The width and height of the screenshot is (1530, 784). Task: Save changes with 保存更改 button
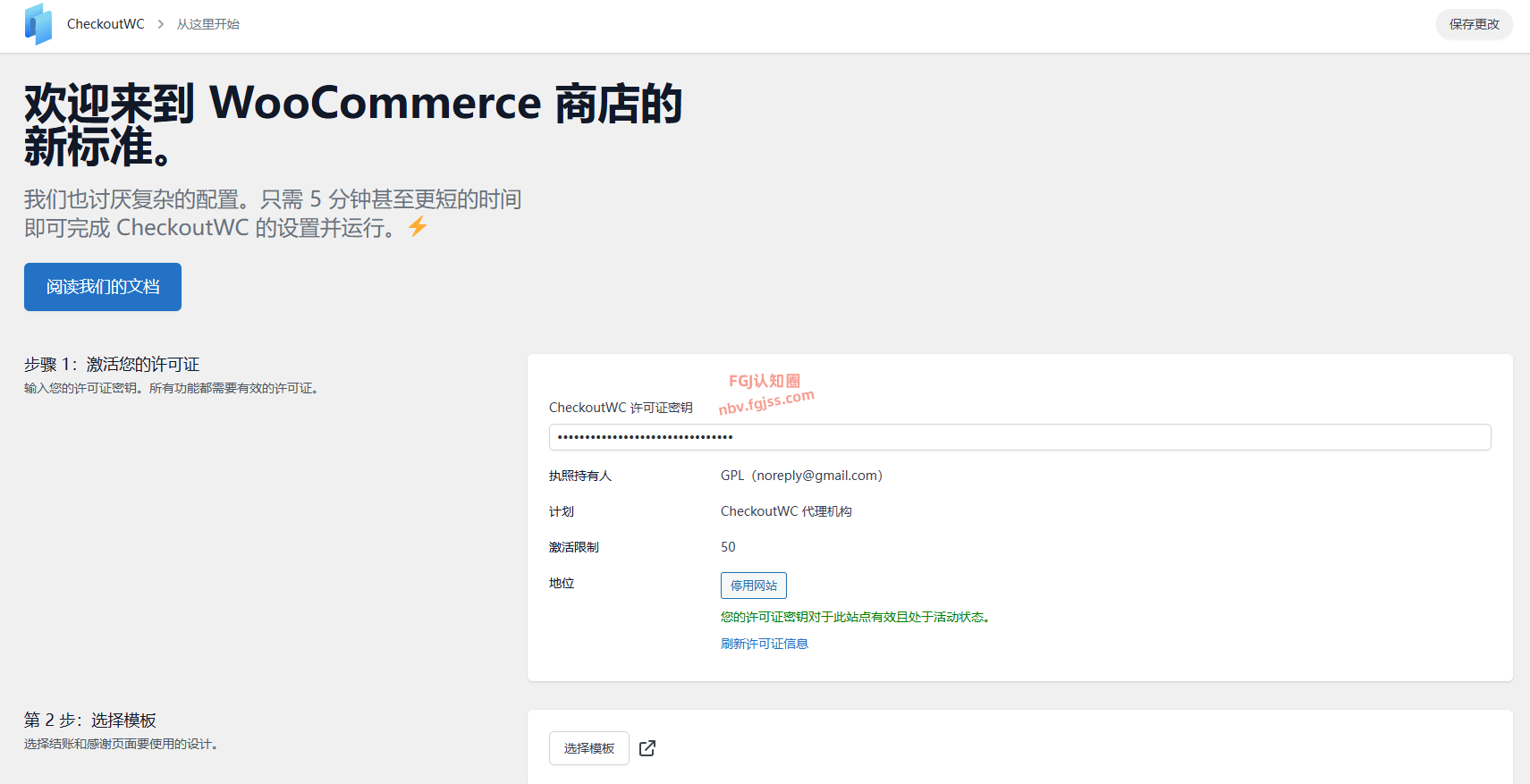click(1474, 24)
